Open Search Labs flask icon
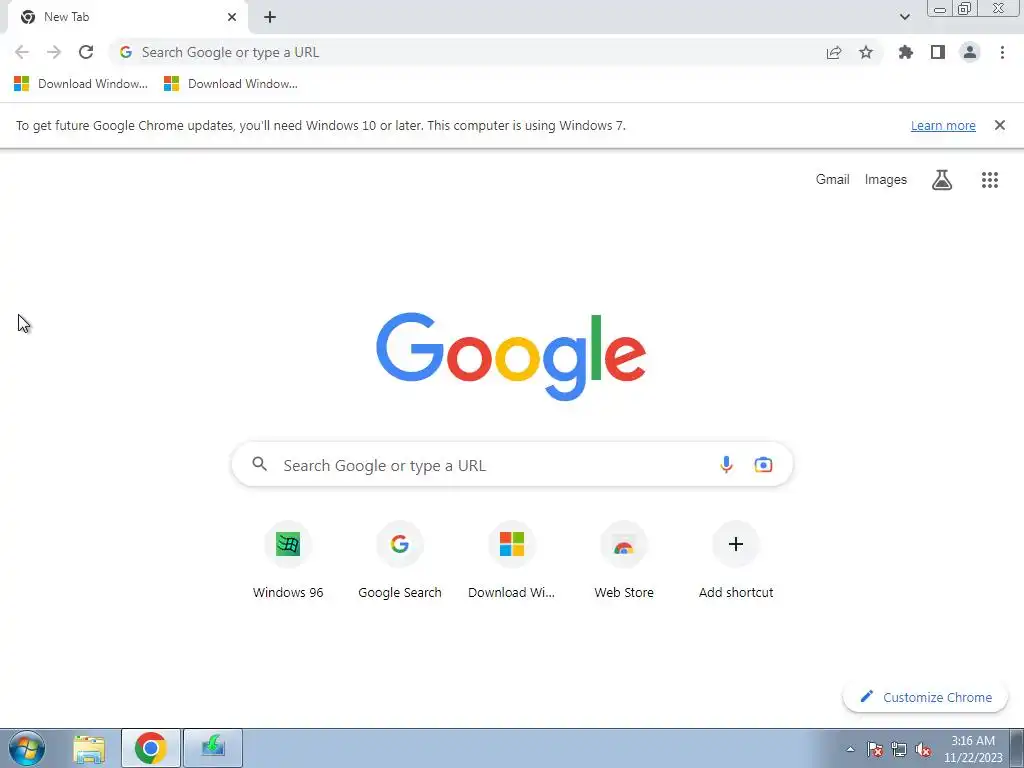Viewport: 1024px width, 768px height. (942, 180)
